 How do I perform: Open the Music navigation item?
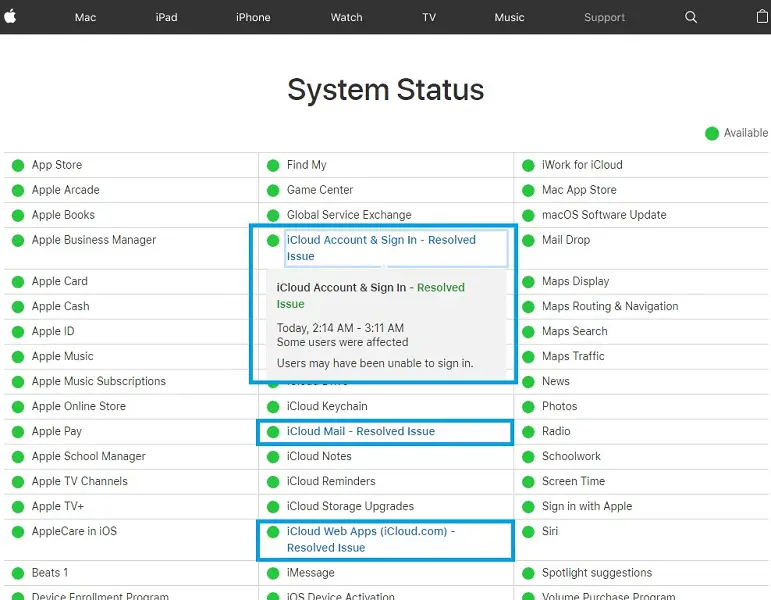(509, 17)
